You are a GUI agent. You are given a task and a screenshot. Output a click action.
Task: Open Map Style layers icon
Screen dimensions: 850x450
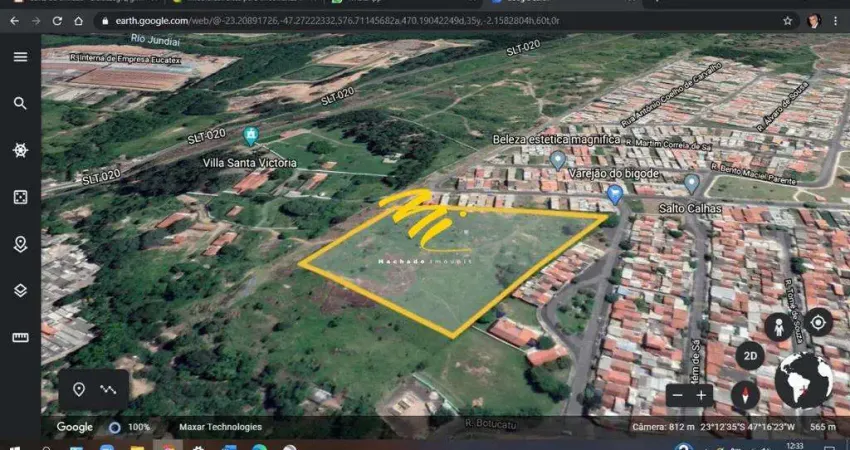[x=20, y=291]
